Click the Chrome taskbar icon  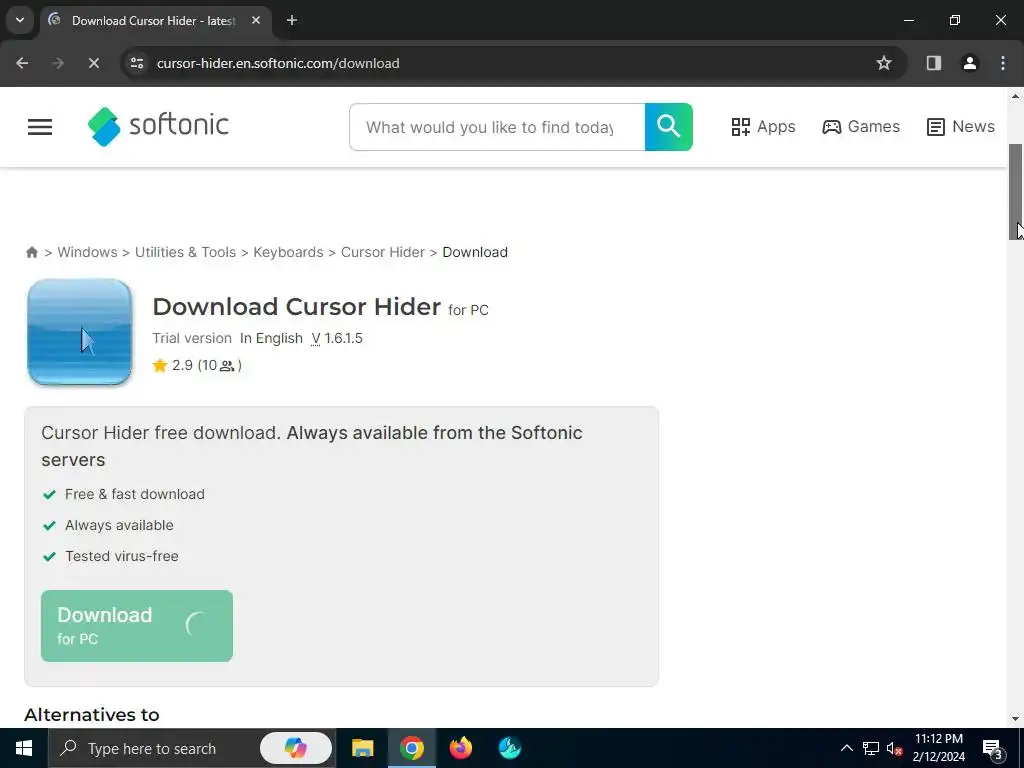coord(412,748)
